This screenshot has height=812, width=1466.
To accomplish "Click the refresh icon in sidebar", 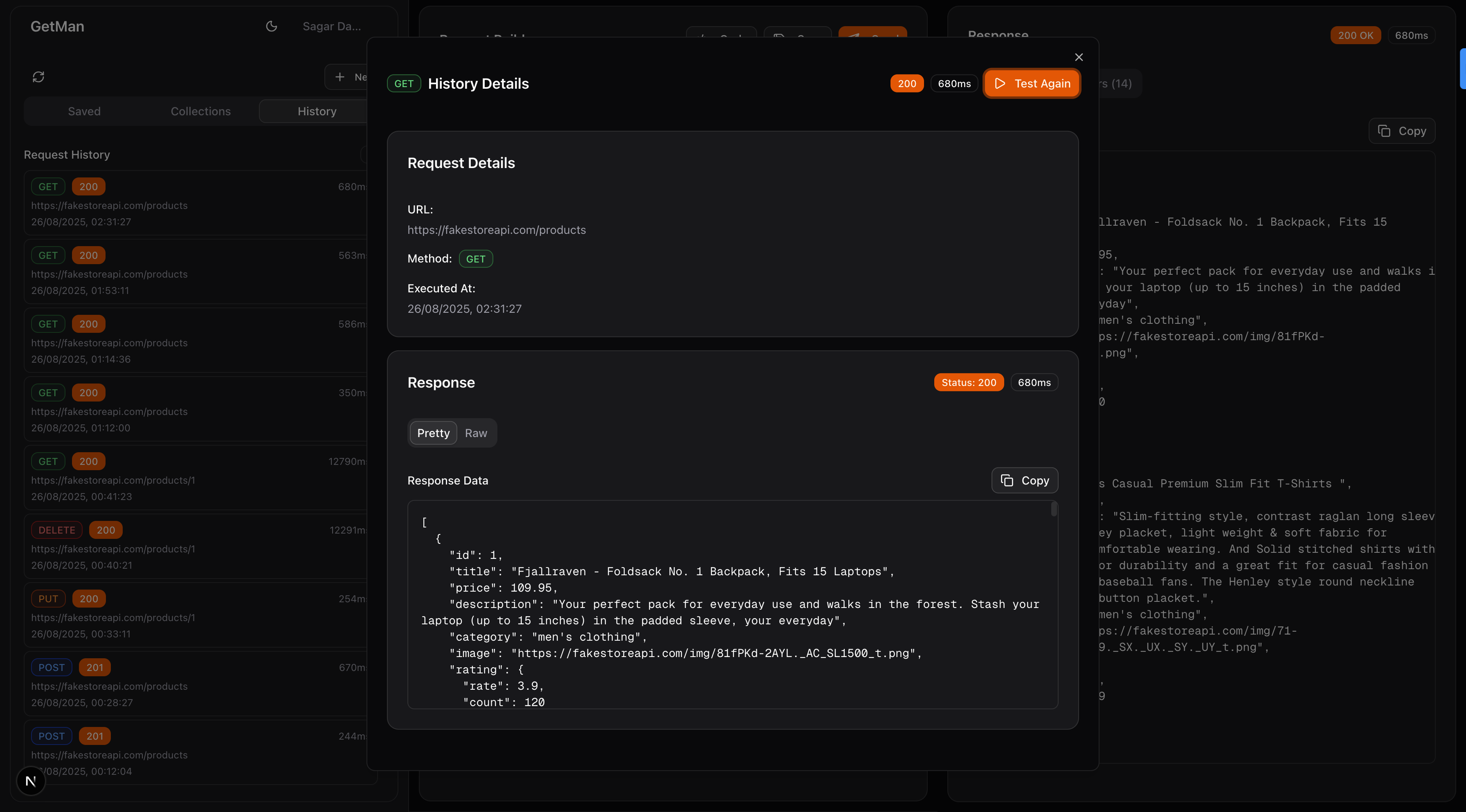I will click(x=38, y=77).
